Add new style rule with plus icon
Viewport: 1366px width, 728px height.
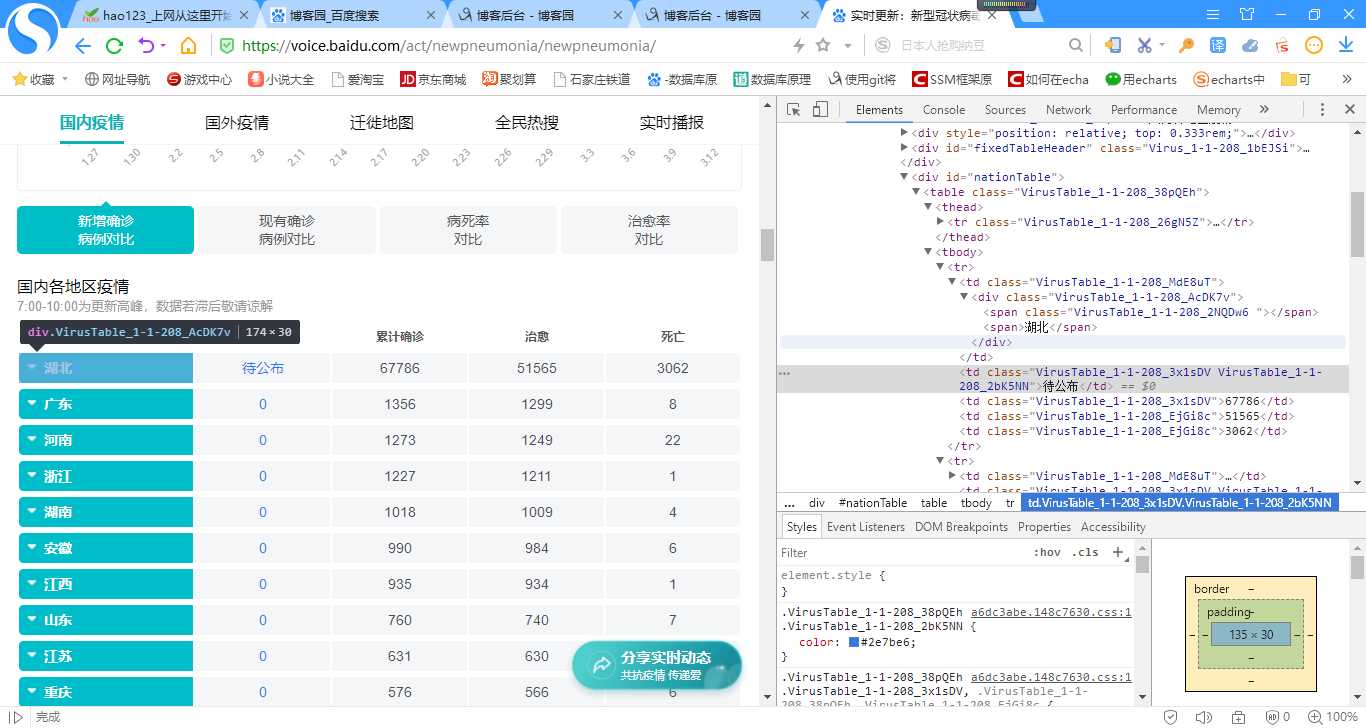(x=1117, y=552)
